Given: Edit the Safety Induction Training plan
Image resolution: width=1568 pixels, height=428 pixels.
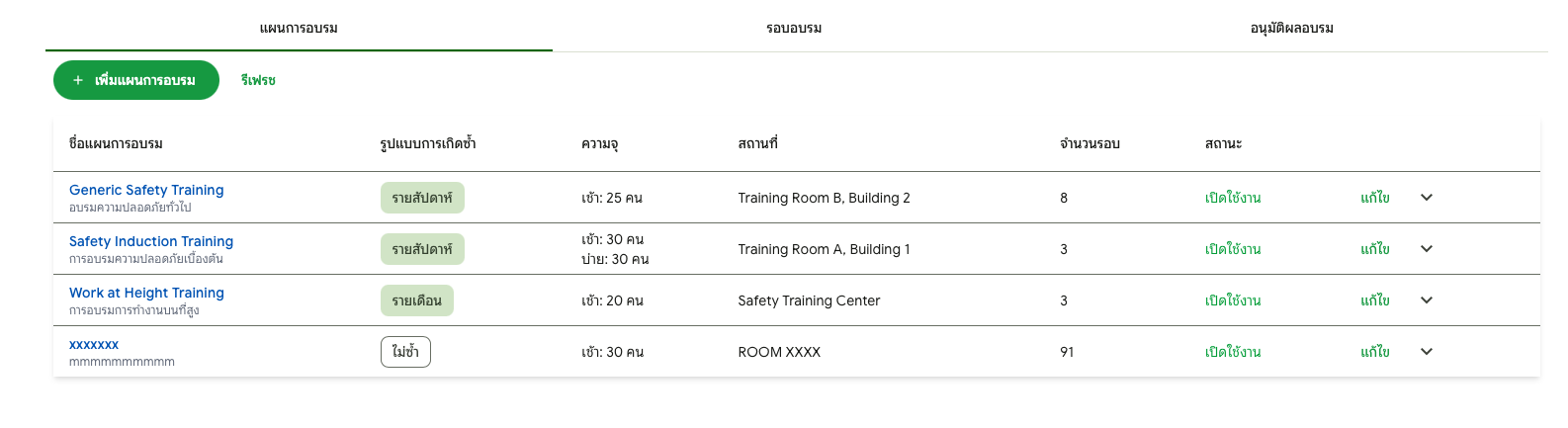Looking at the screenshot, I should click(x=1374, y=249).
